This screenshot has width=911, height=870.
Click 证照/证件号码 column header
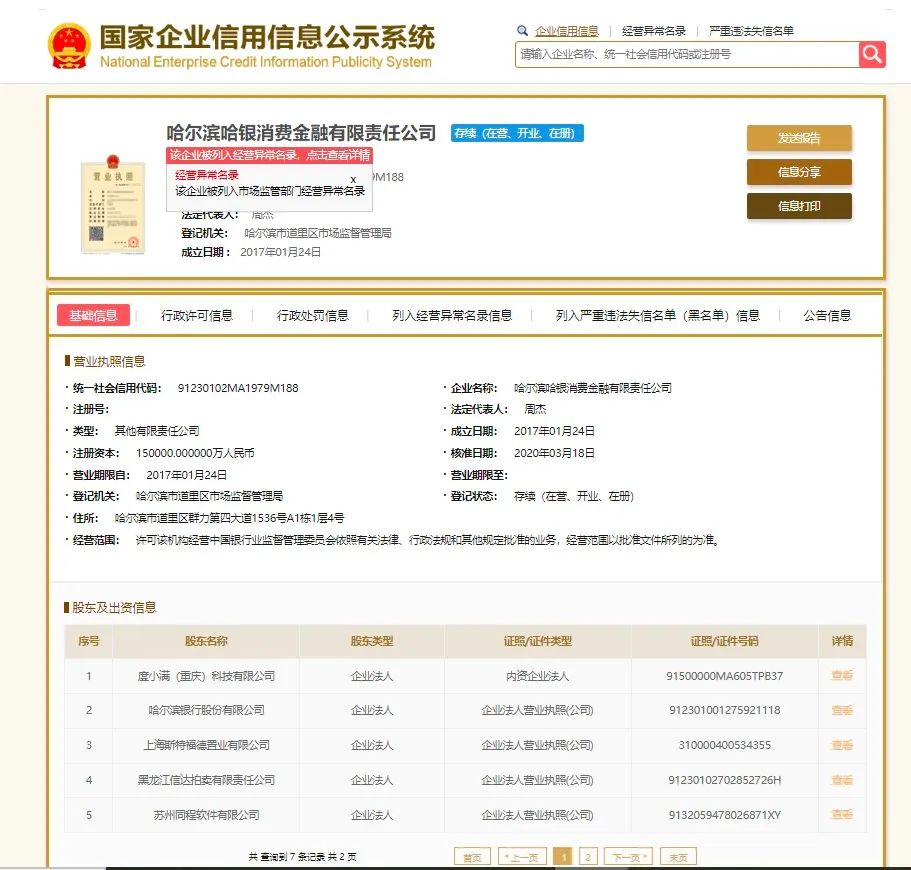[x=725, y=641]
